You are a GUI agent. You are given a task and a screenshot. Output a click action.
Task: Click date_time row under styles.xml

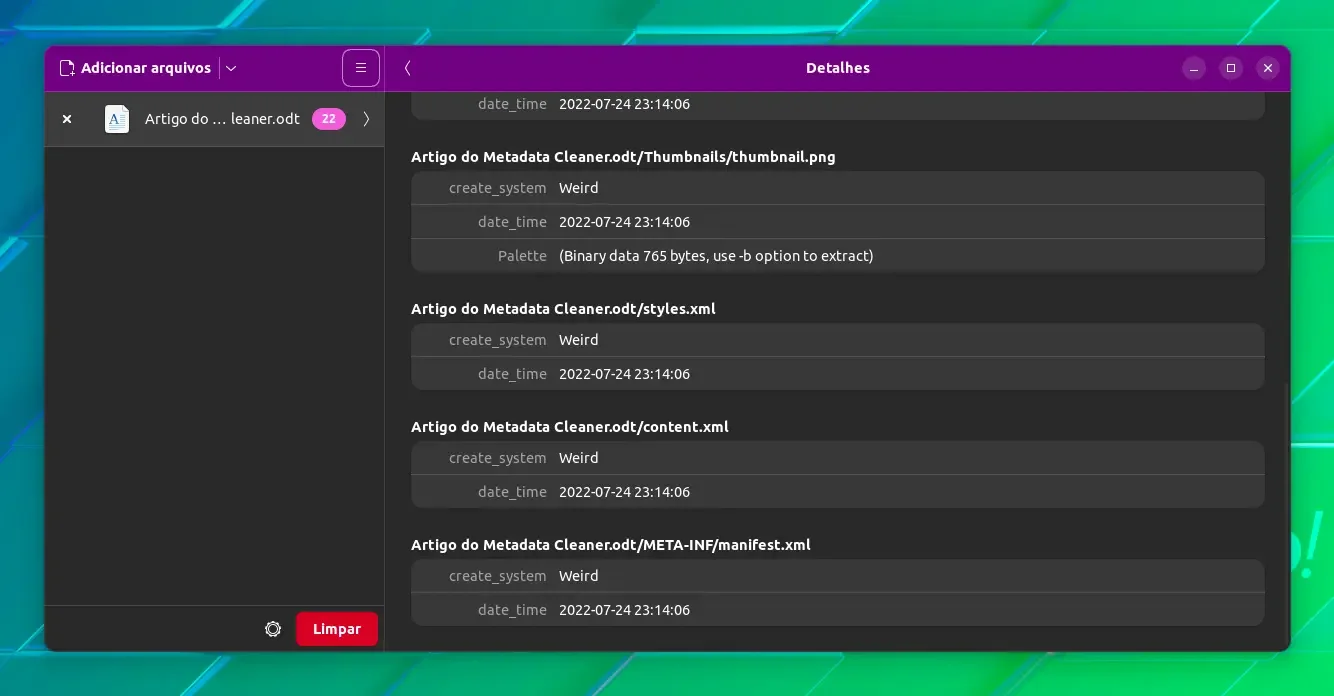838,374
